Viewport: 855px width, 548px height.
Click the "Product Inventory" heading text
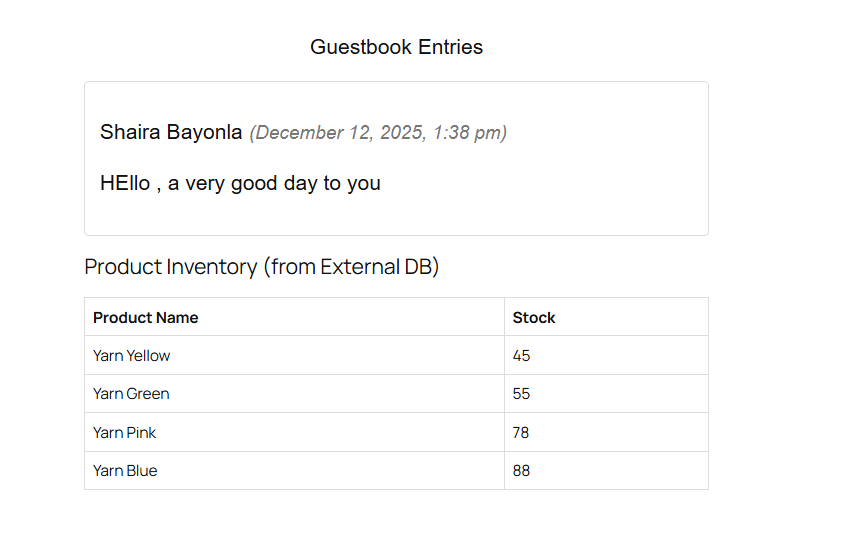171,267
